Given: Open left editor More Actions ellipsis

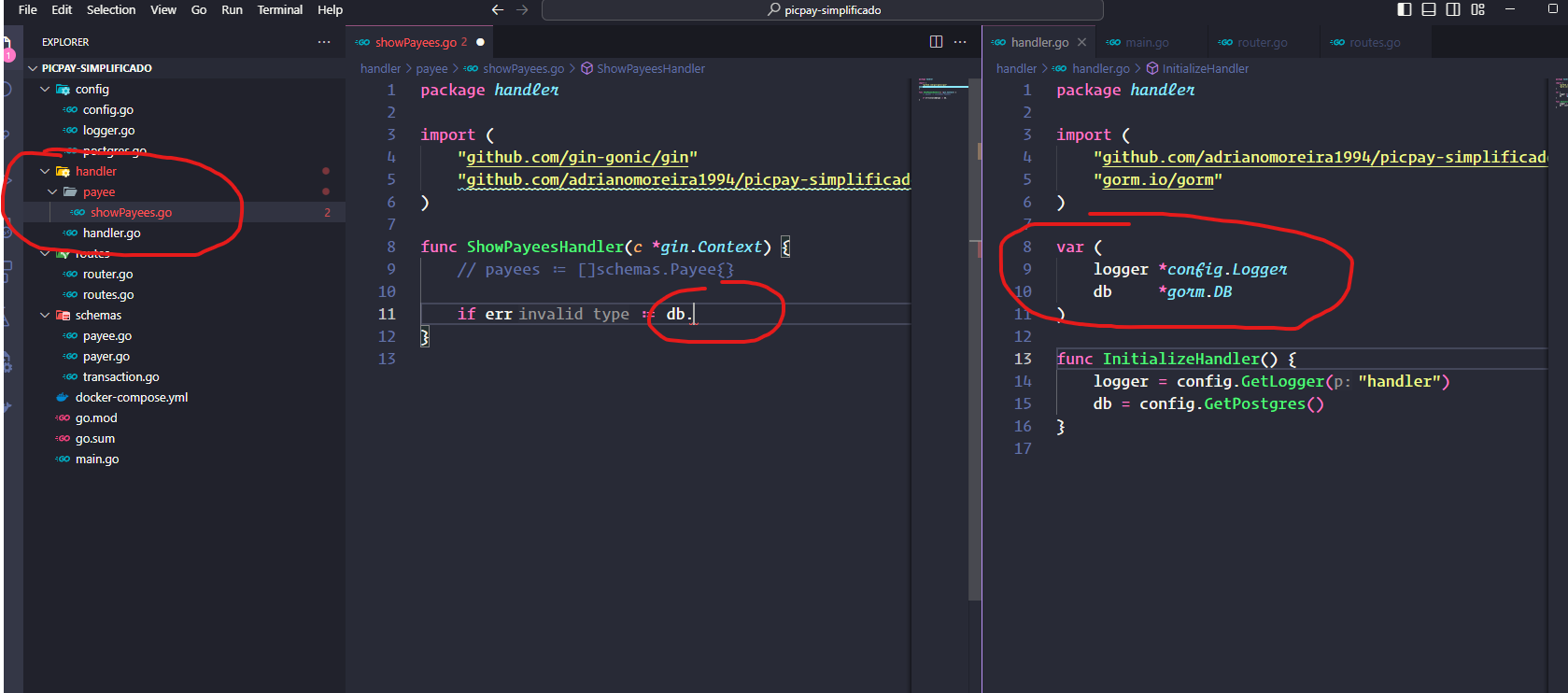Looking at the screenshot, I should click(x=960, y=42).
